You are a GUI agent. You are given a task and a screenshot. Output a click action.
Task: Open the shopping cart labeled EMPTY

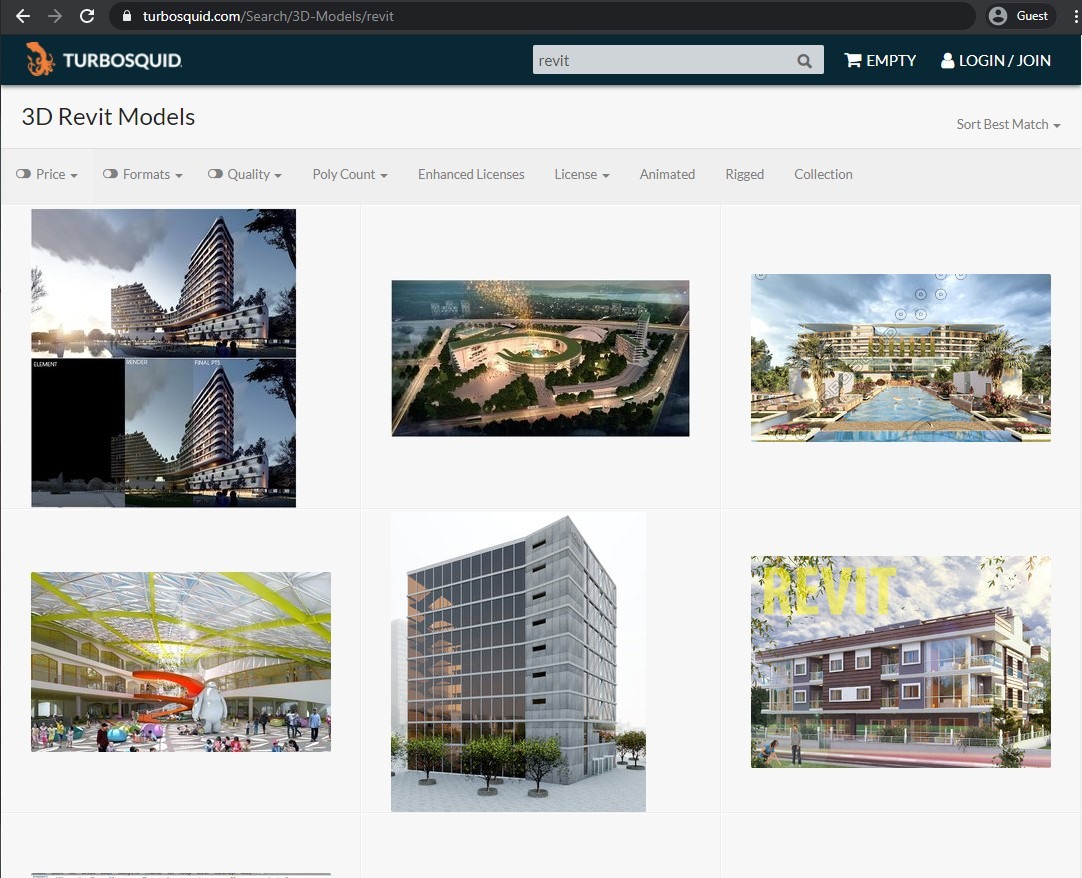click(879, 60)
